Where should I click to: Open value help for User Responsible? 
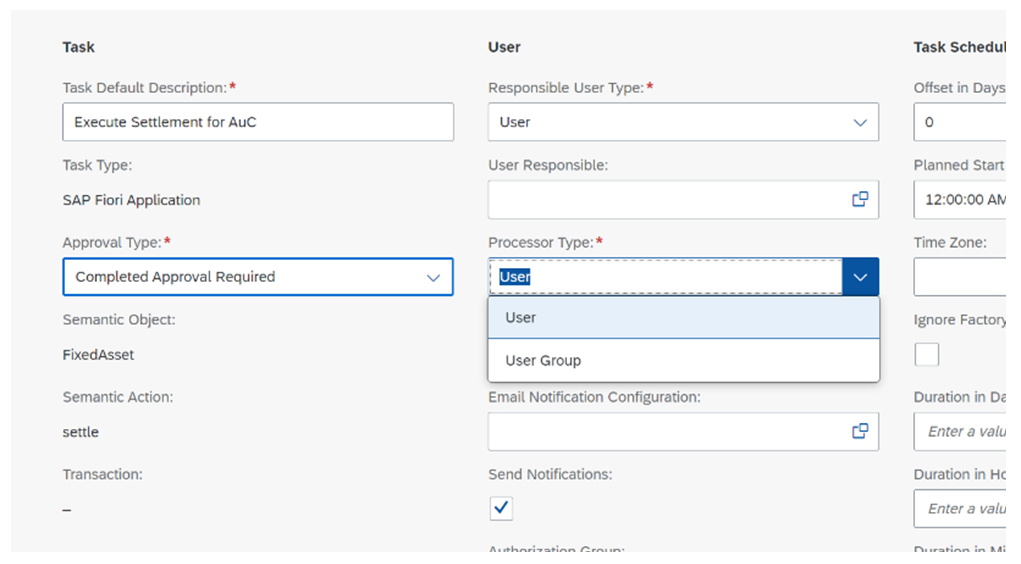click(859, 199)
